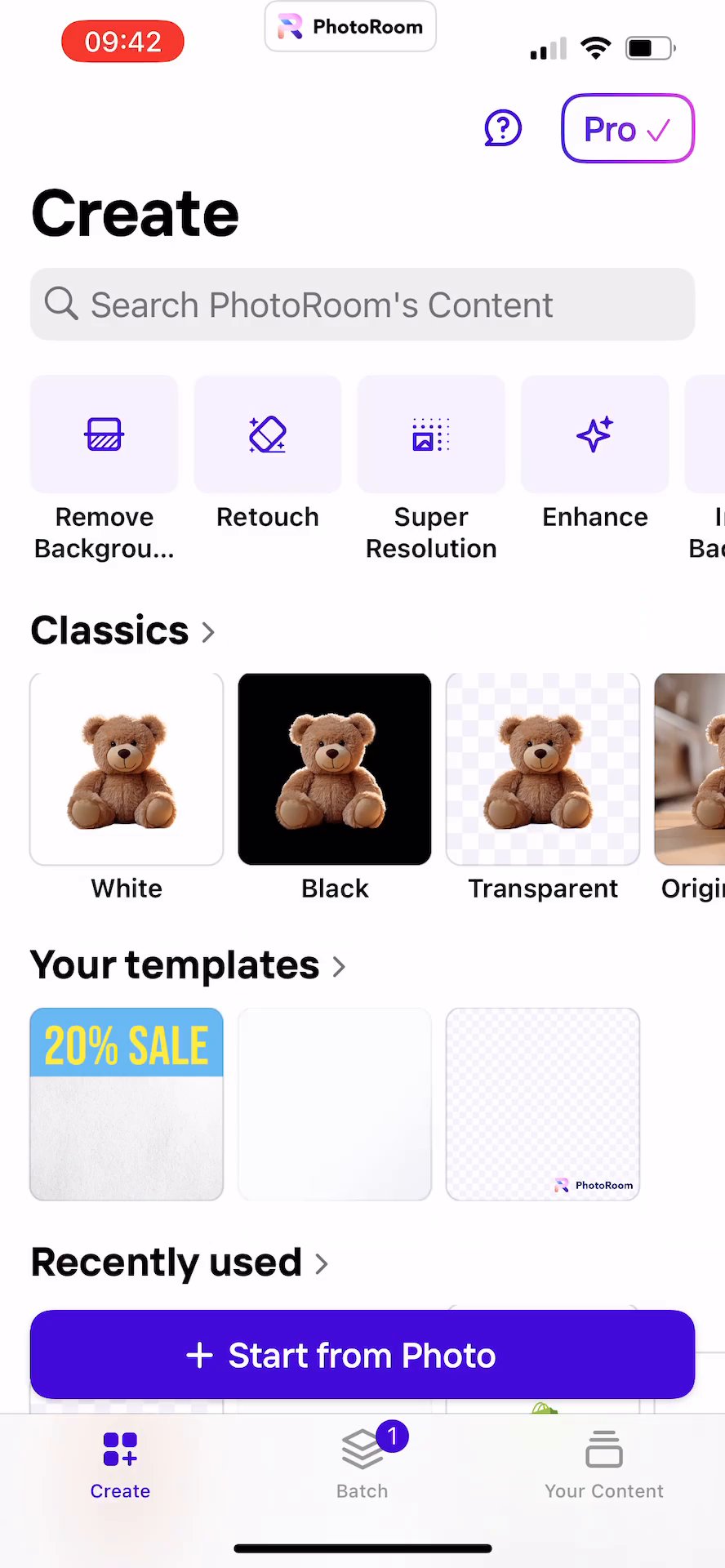
Task: Expand the Recently used section chevron
Action: click(322, 1264)
